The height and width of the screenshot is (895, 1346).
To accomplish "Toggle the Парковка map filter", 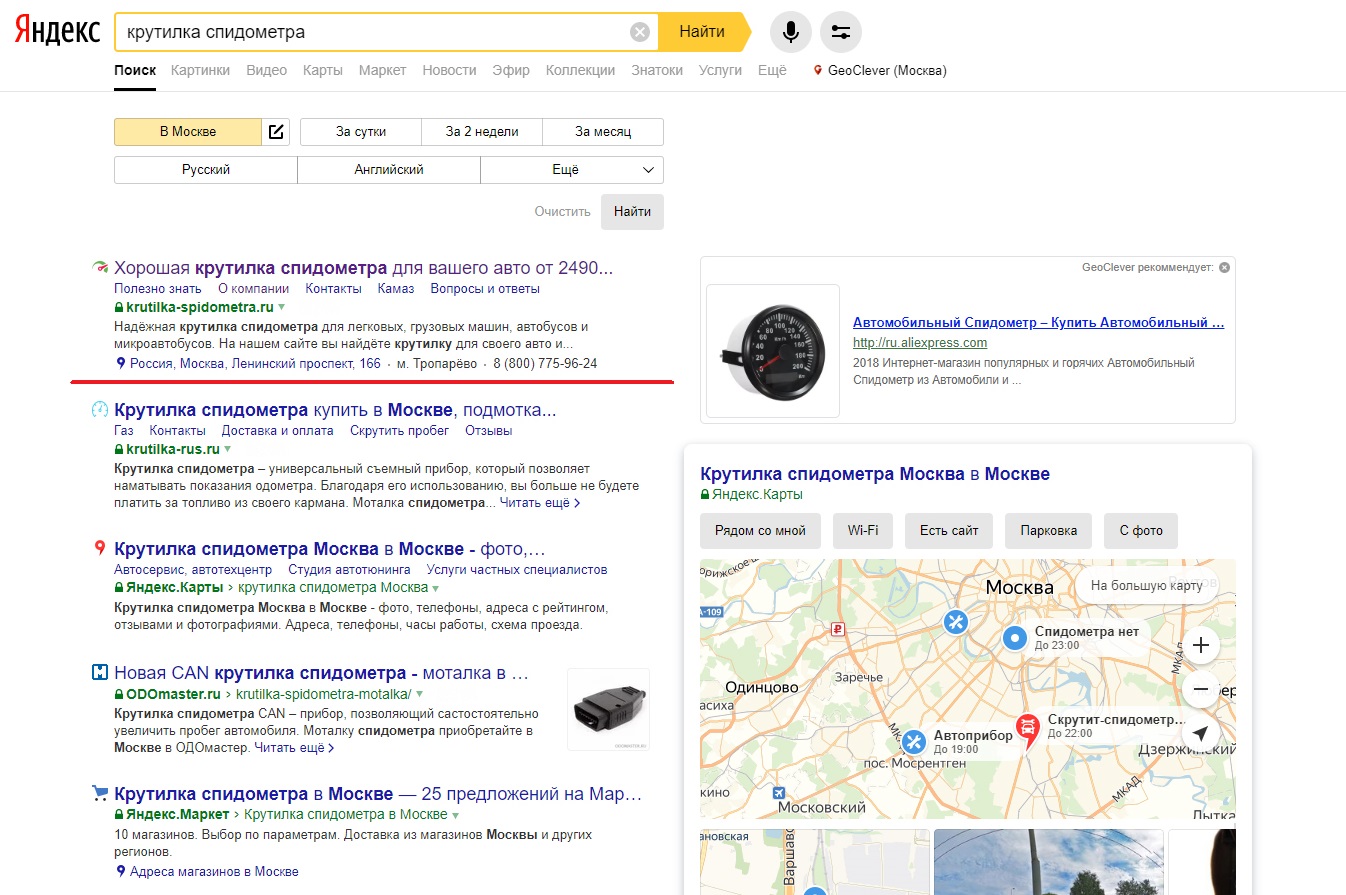I will [1049, 530].
